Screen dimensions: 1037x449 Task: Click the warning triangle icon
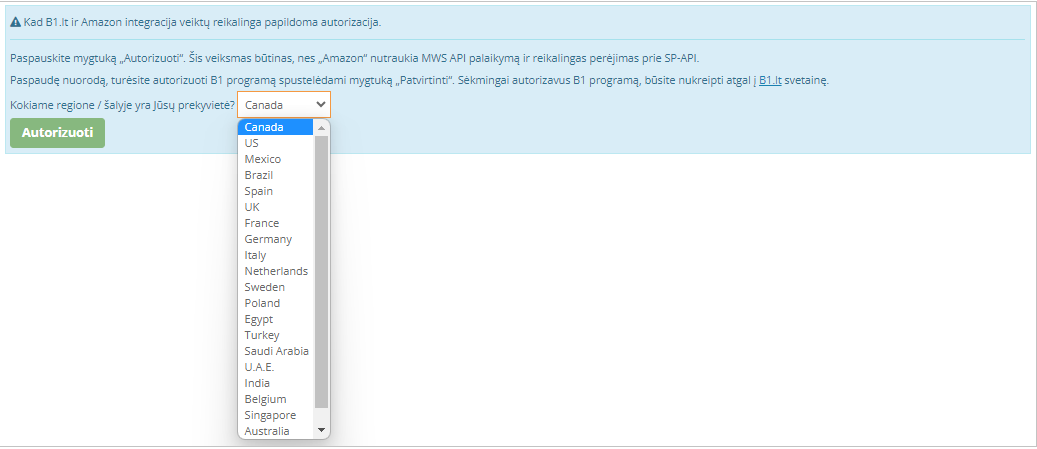(x=15, y=22)
